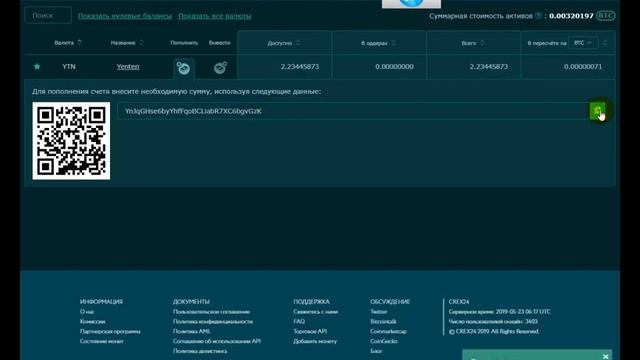Image resolution: width=640 pixels, height=360 pixels.
Task: Open the Добавить монету footer link
Action: pos(315,341)
